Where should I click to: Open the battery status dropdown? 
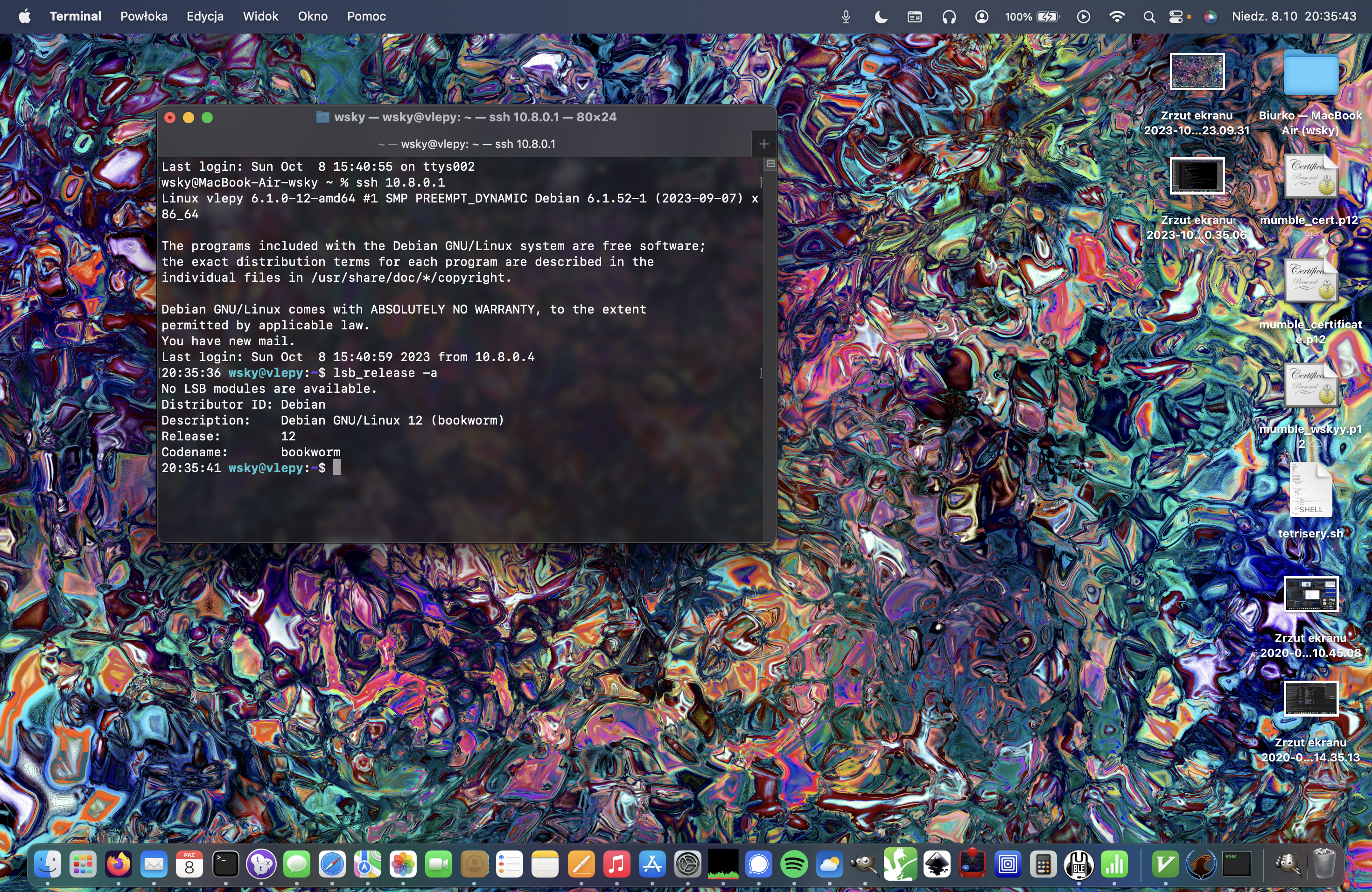(1048, 17)
